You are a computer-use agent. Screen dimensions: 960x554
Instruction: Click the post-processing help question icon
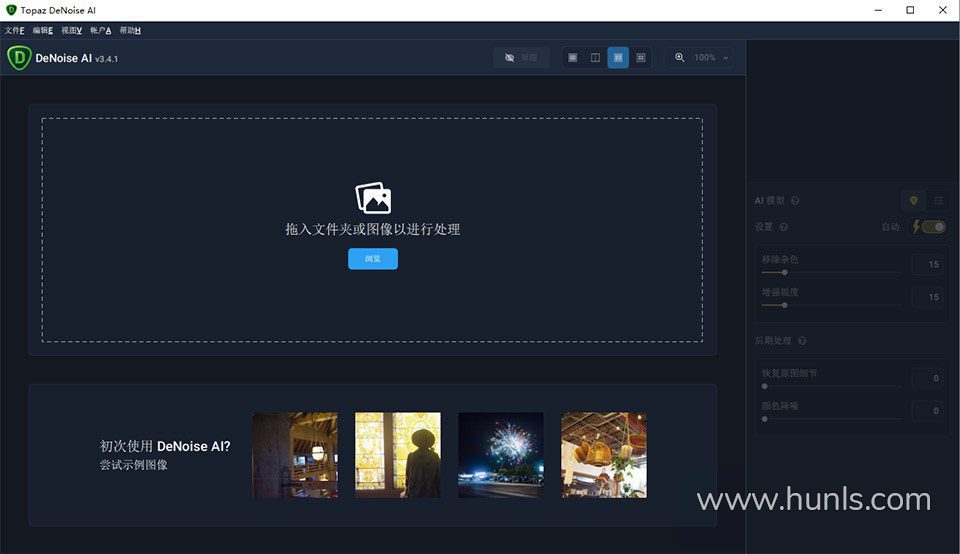[x=802, y=341]
